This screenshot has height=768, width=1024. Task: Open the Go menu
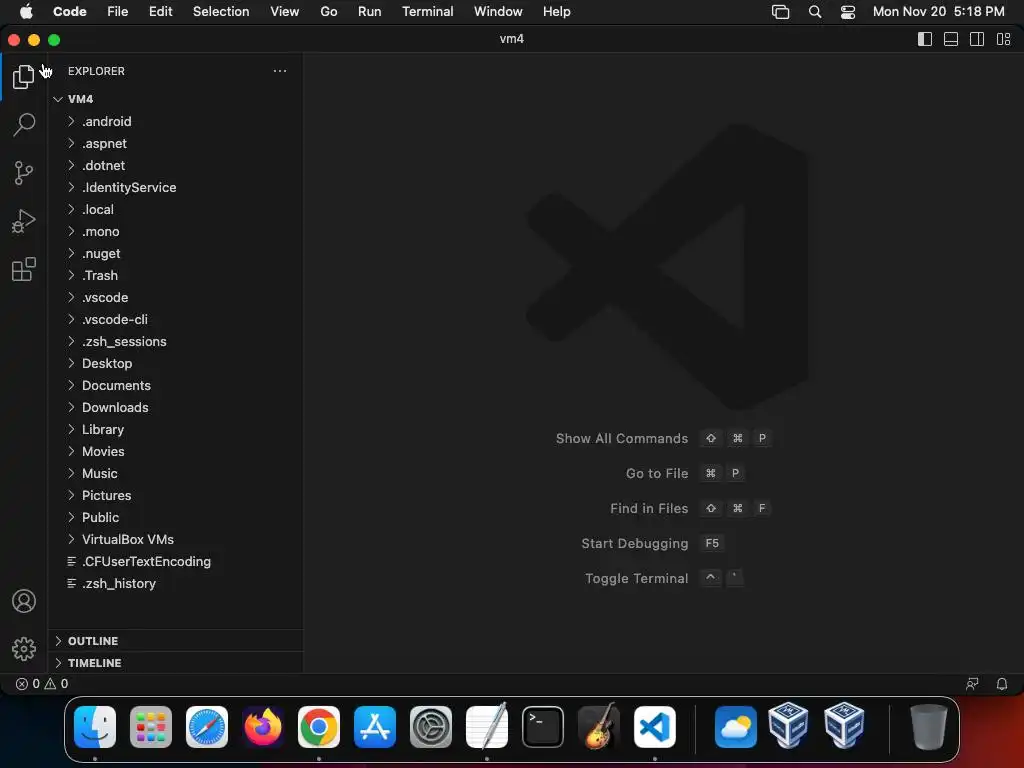328,12
